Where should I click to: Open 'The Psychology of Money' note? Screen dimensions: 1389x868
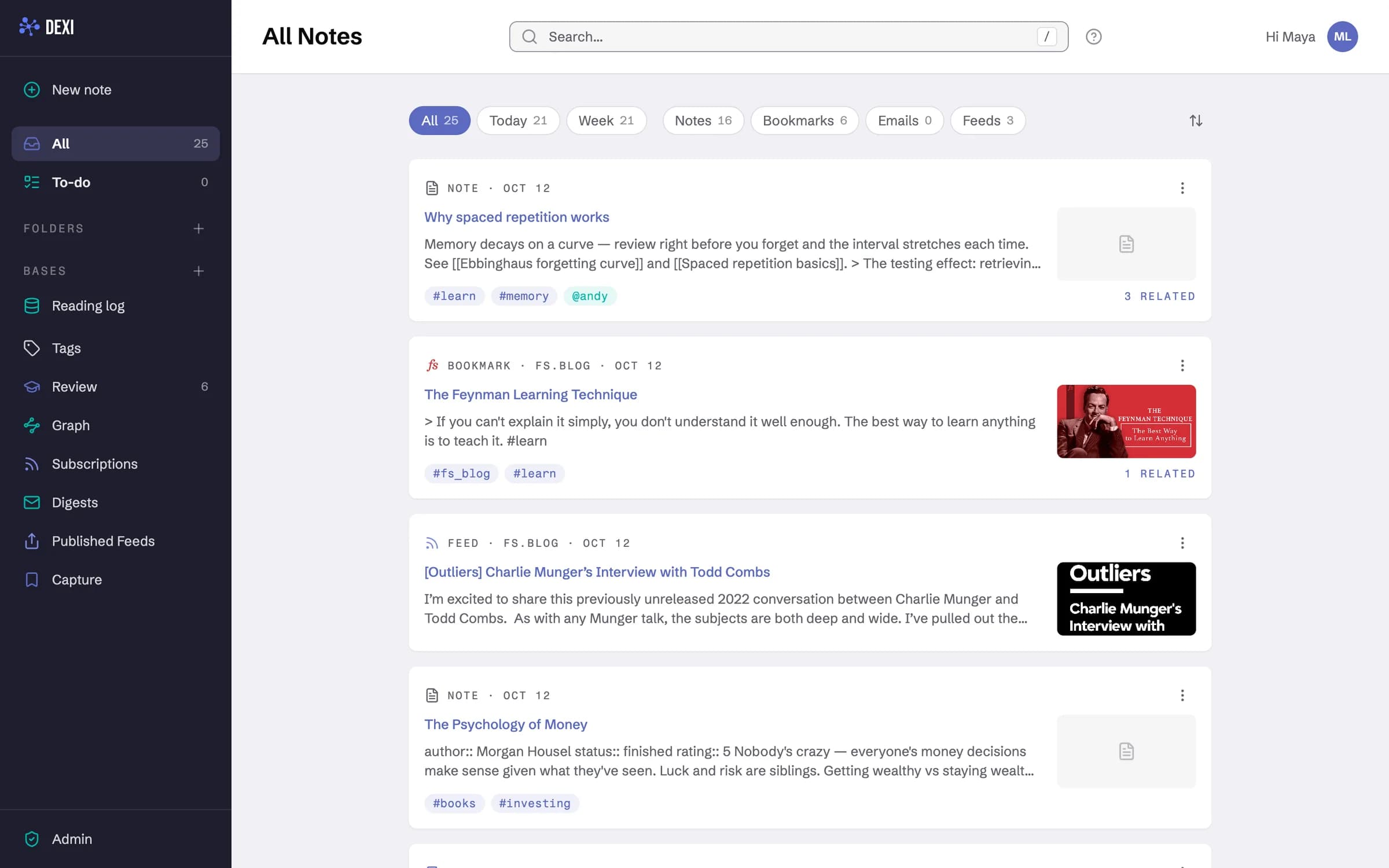[x=506, y=724]
